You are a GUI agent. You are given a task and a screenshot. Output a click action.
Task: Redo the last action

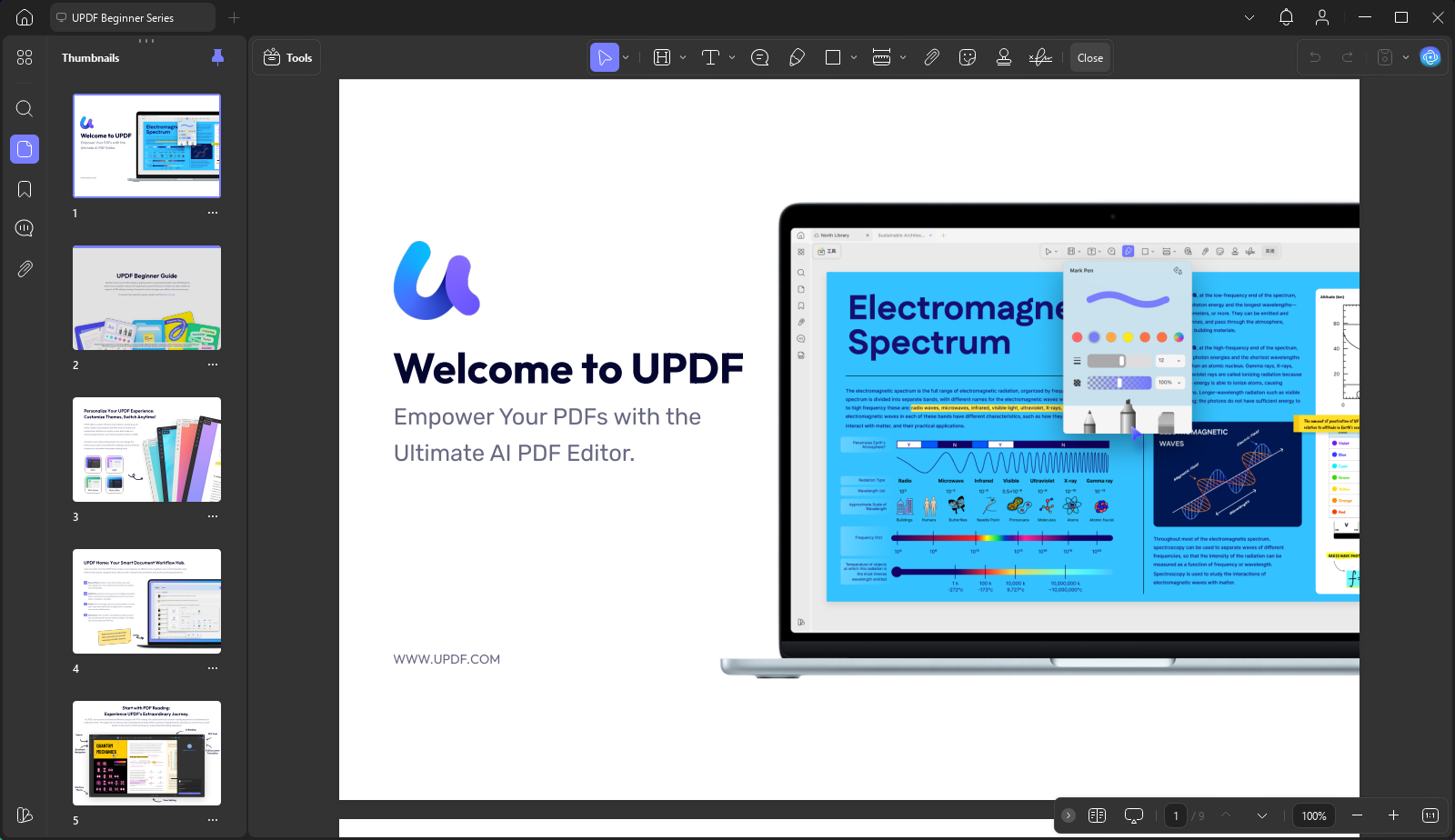click(x=1348, y=57)
